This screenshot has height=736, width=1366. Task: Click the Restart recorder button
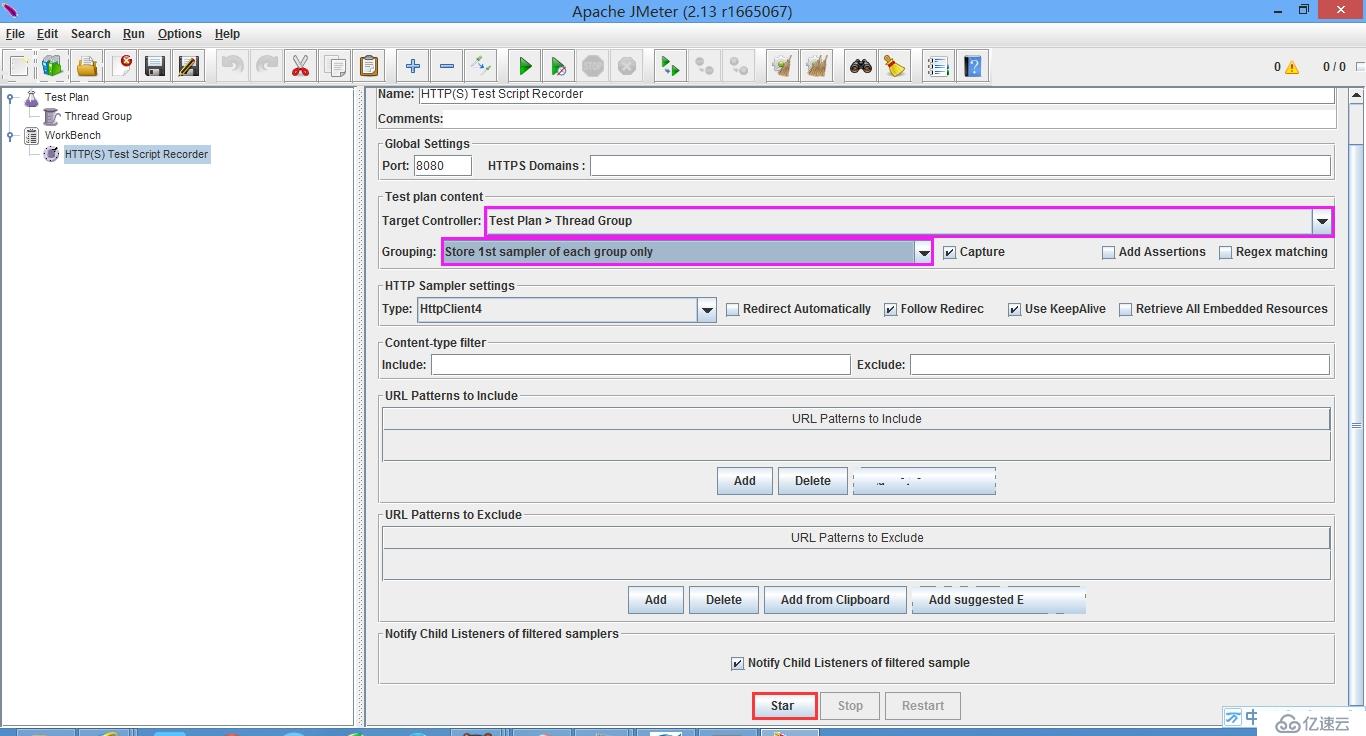pos(923,706)
